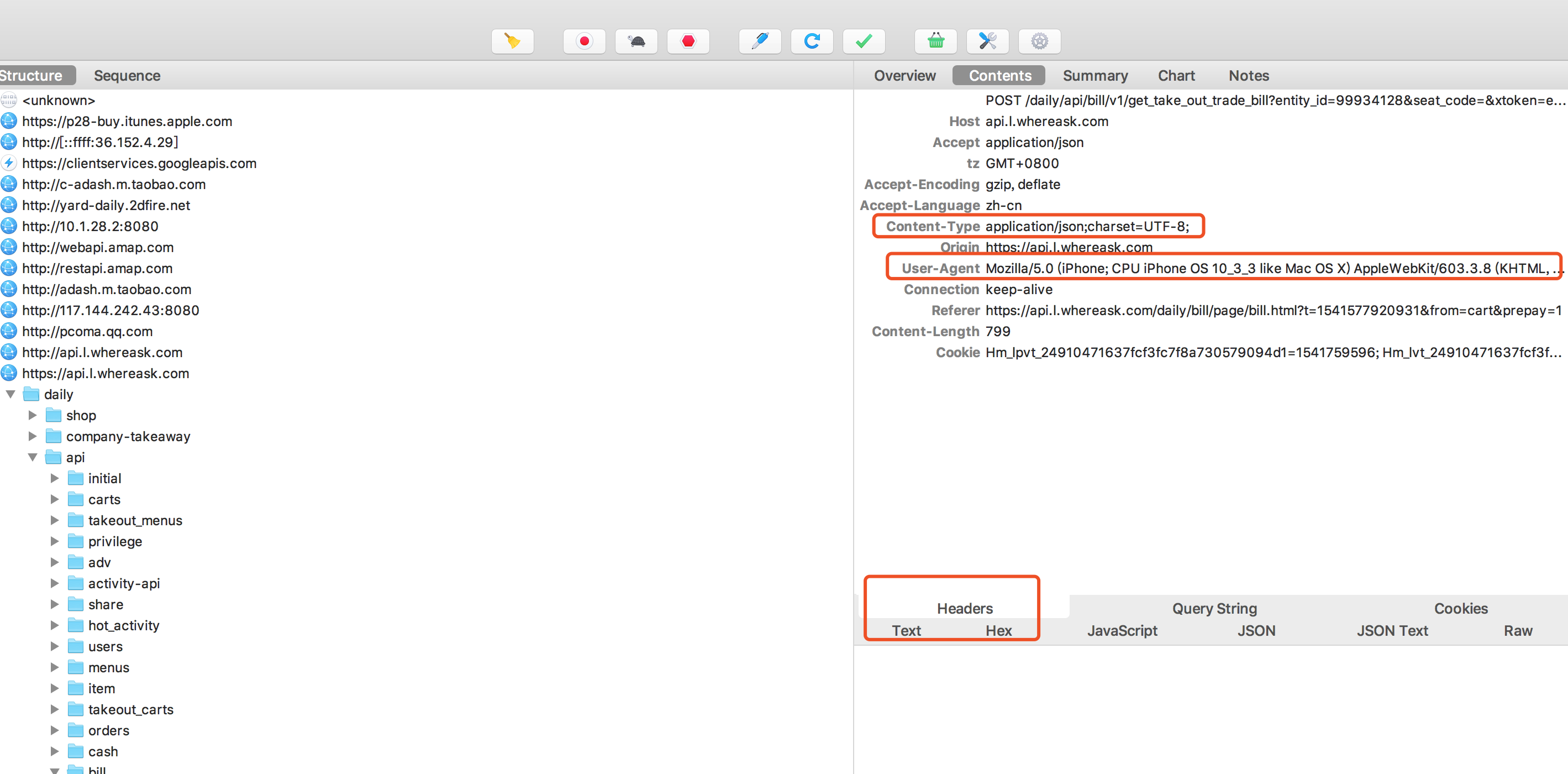Expand the carts folder
1568x774 pixels.
tap(54, 499)
